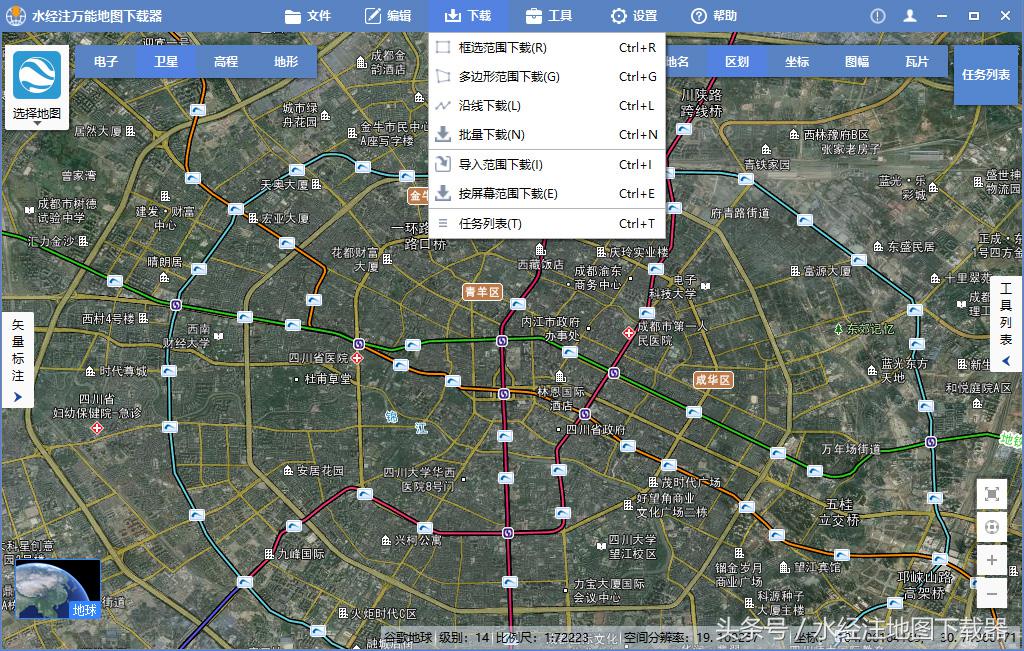This screenshot has height=651, width=1024.
Task: Click the 安居花园 map label
Action: click(320, 470)
